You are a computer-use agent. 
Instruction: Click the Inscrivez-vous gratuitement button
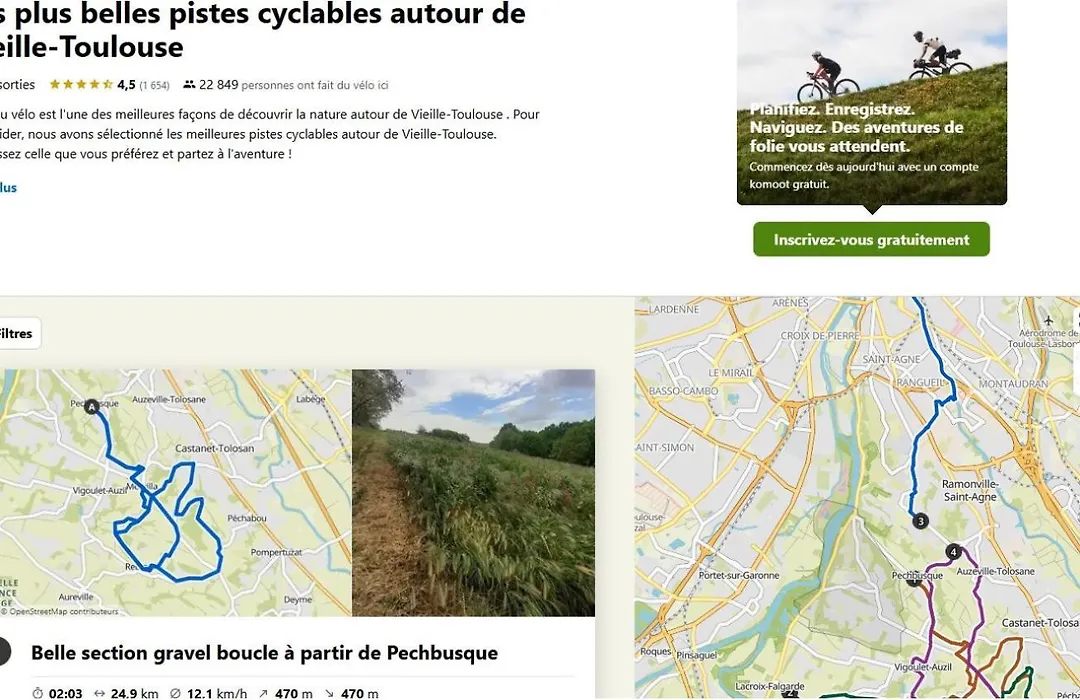871,239
